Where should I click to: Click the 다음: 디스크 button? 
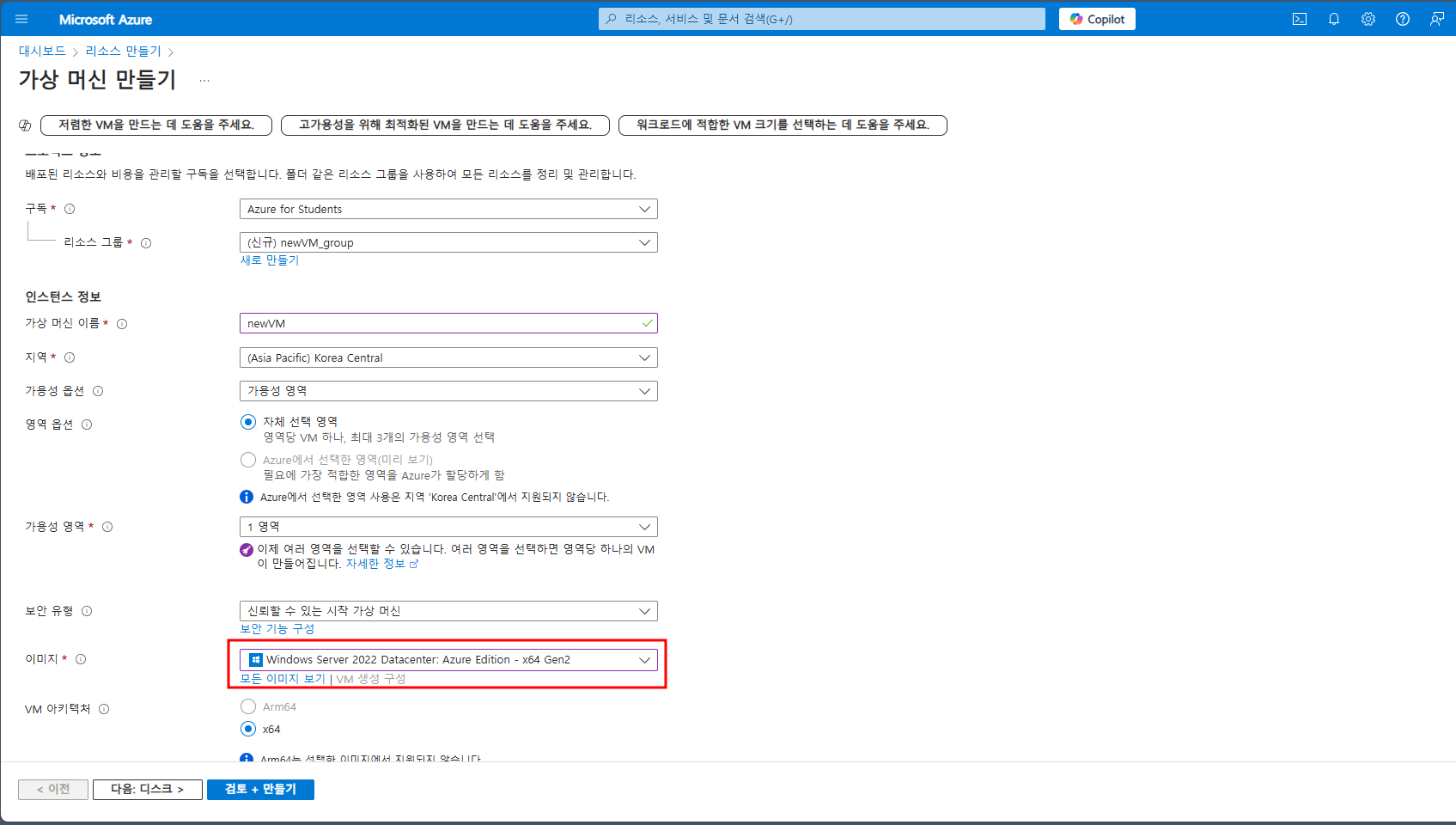(148, 790)
